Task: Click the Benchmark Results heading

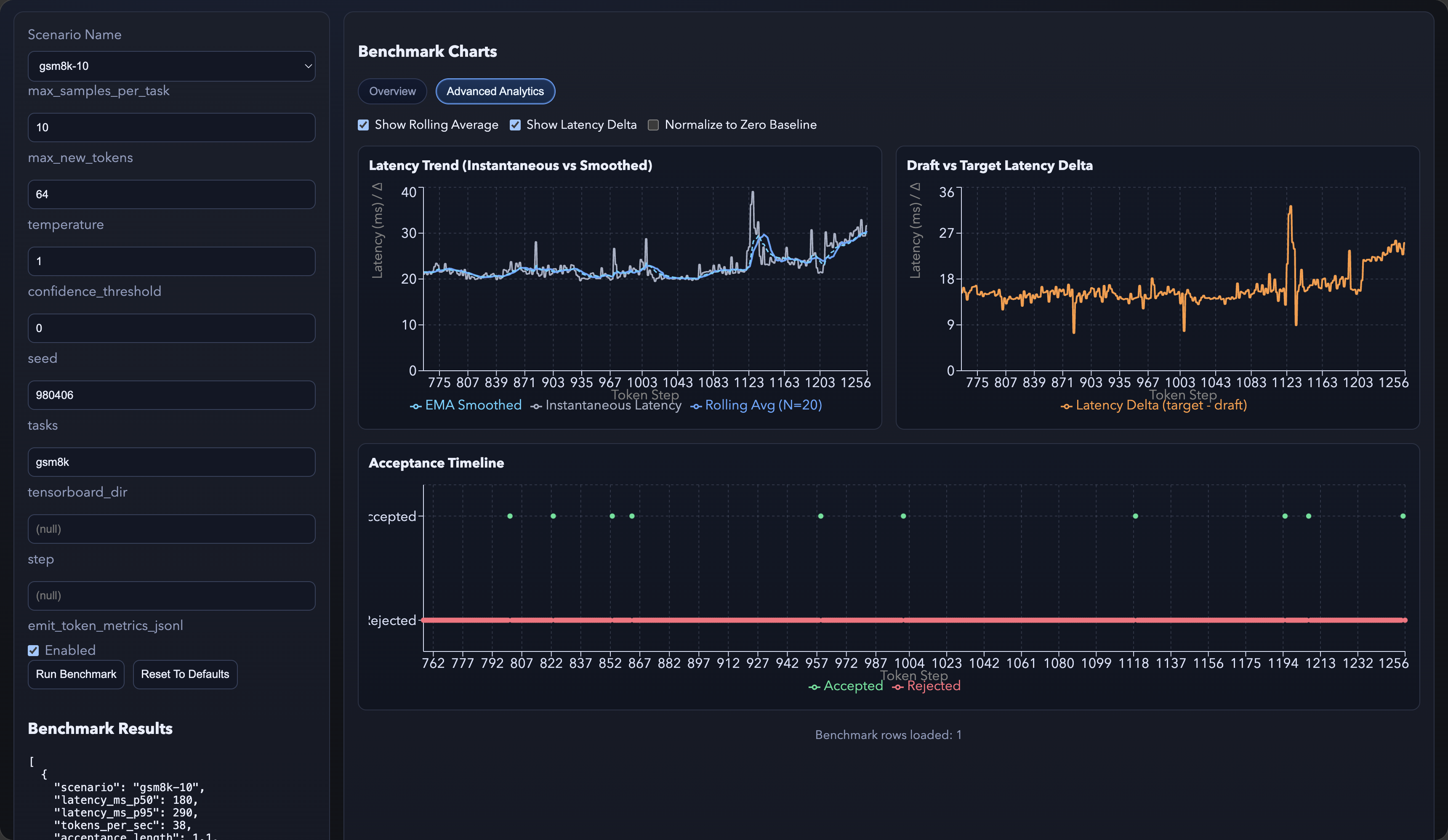Action: point(100,728)
